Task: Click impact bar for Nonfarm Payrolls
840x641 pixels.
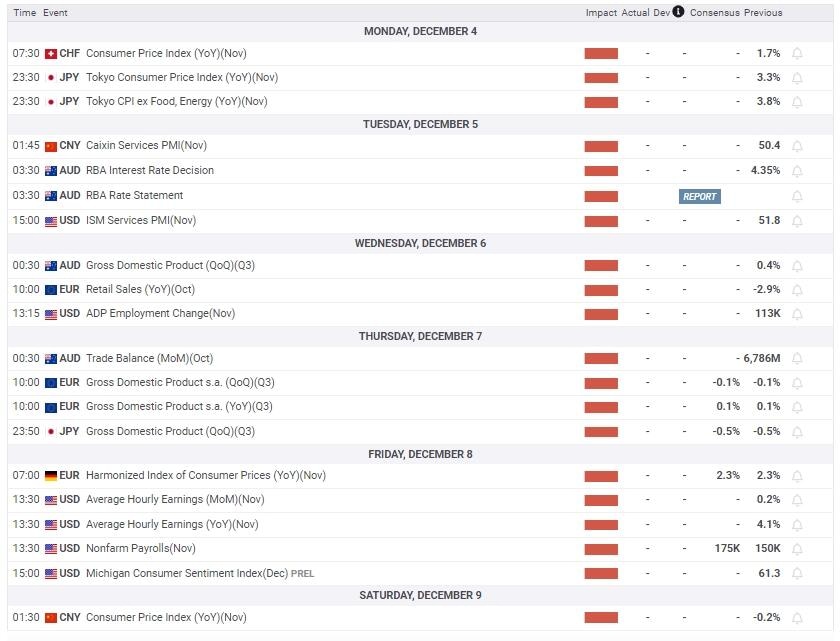Action: 601,549
